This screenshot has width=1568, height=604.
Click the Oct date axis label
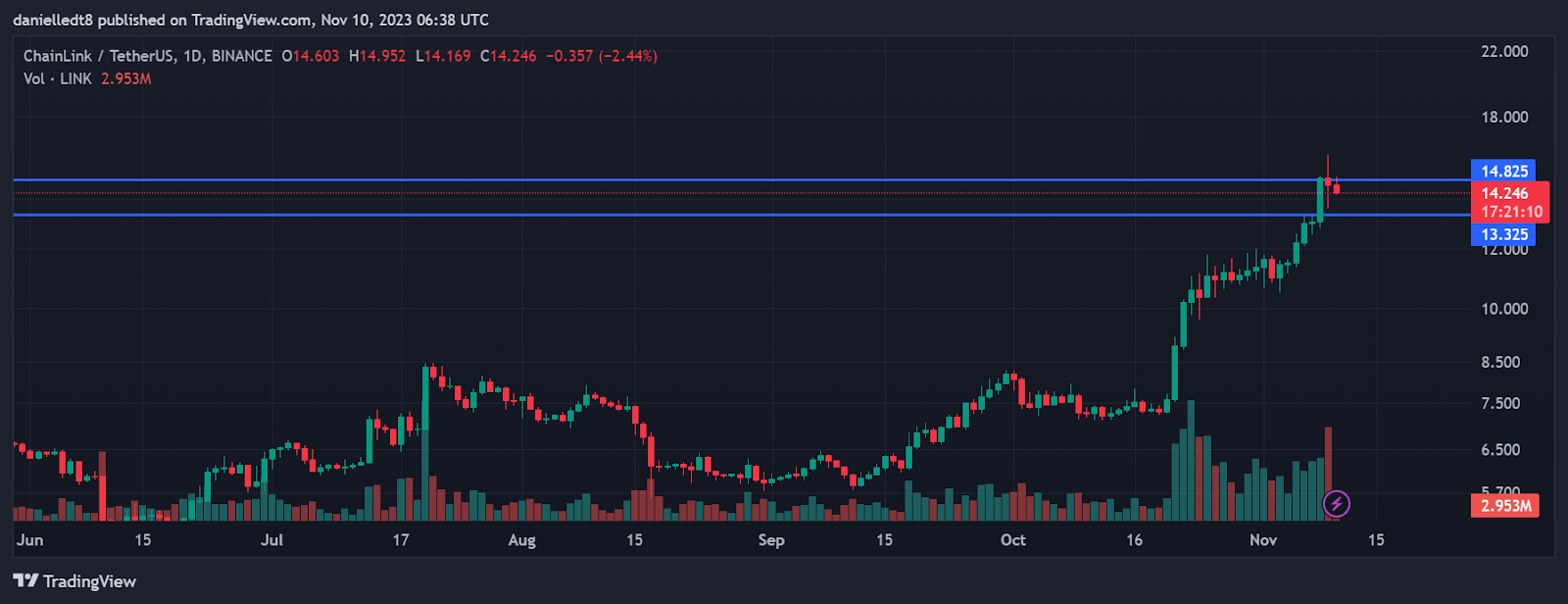[1013, 539]
